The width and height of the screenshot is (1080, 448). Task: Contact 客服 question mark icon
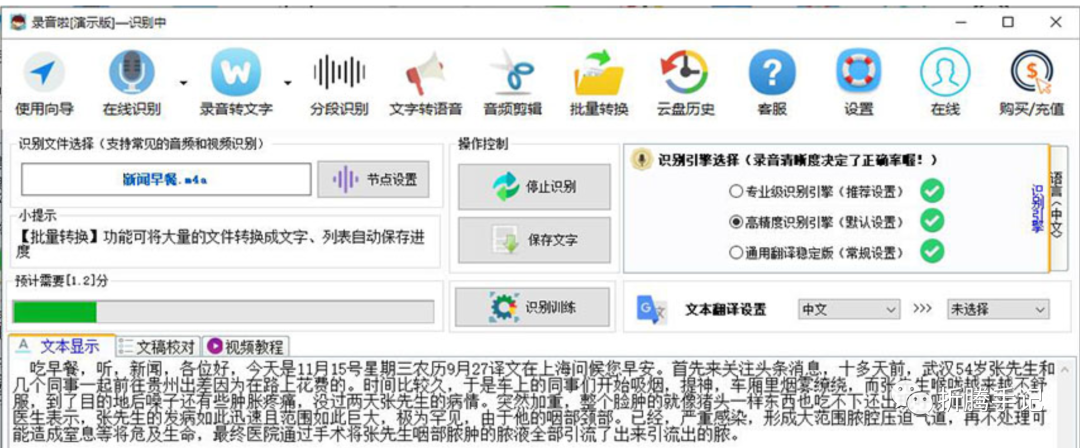tap(772, 74)
